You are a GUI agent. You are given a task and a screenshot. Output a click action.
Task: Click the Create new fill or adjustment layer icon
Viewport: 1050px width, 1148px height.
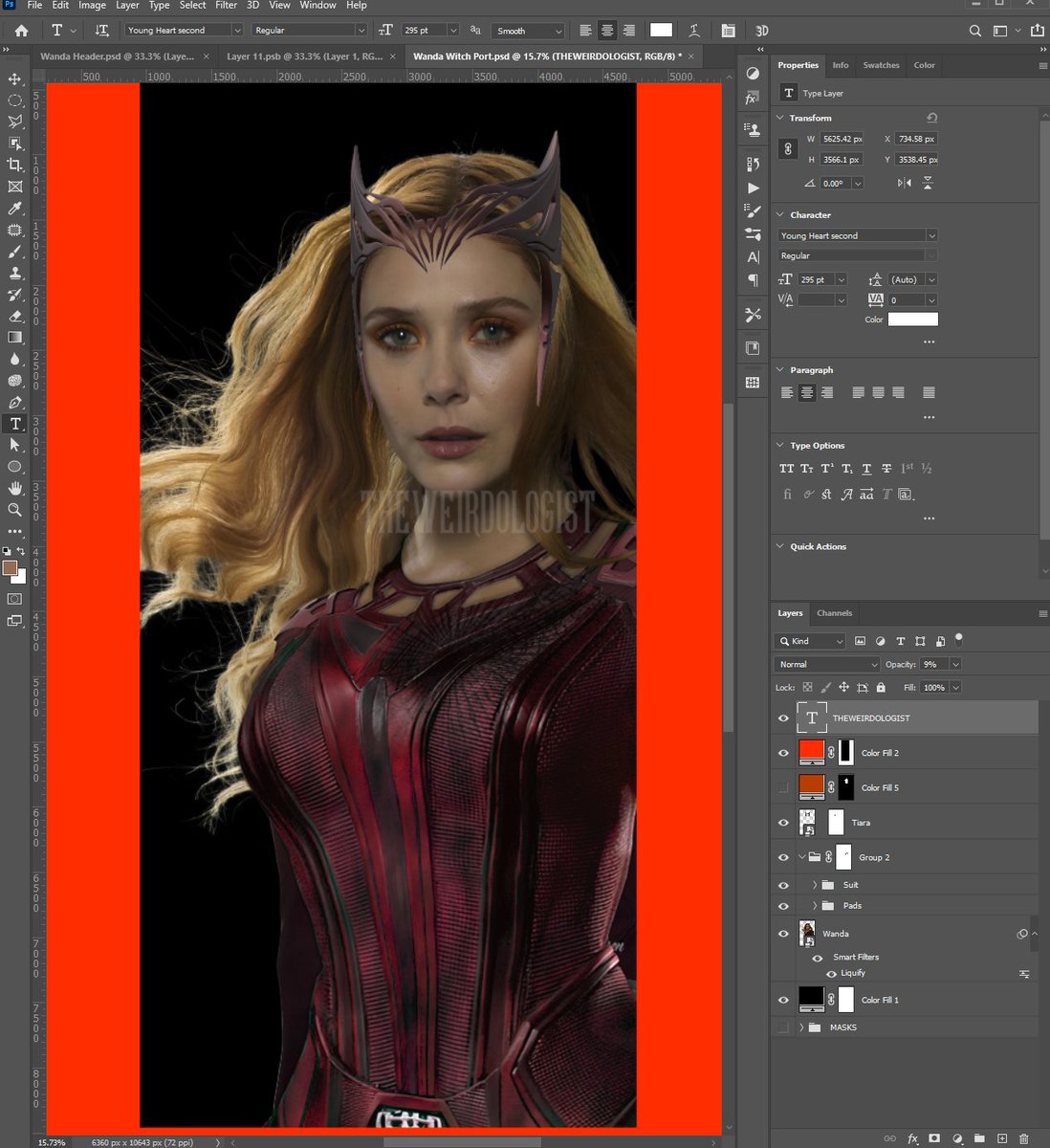(x=957, y=1138)
